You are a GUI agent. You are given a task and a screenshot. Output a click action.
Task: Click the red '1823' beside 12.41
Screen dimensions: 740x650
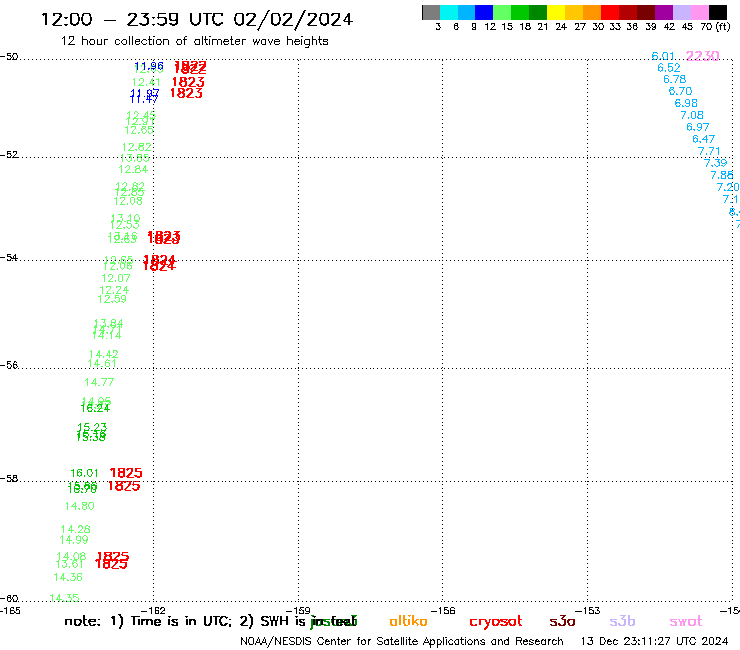click(x=188, y=82)
